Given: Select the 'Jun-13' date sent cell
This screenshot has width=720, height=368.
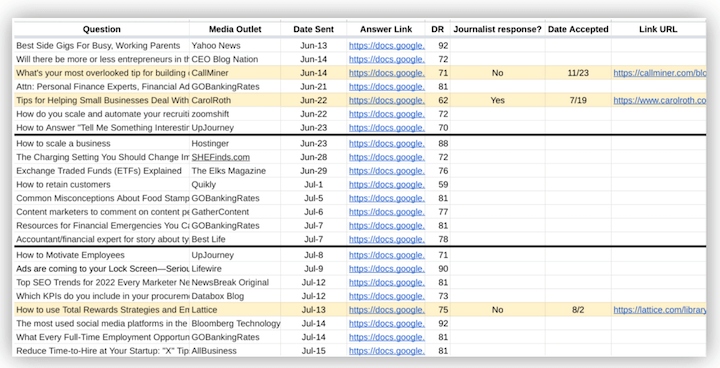Looking at the screenshot, I should (314, 45).
